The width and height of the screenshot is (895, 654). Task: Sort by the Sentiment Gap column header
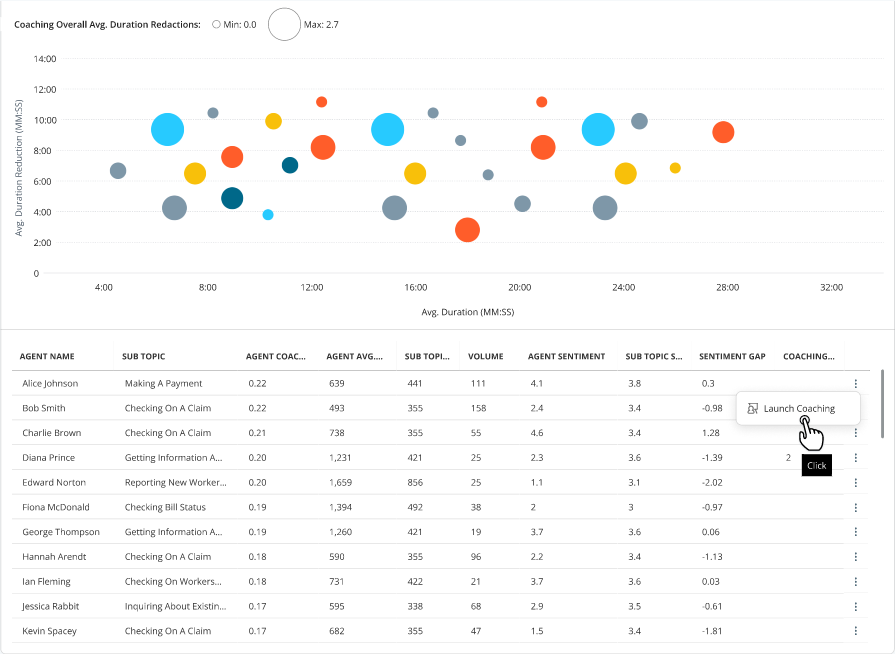732,356
